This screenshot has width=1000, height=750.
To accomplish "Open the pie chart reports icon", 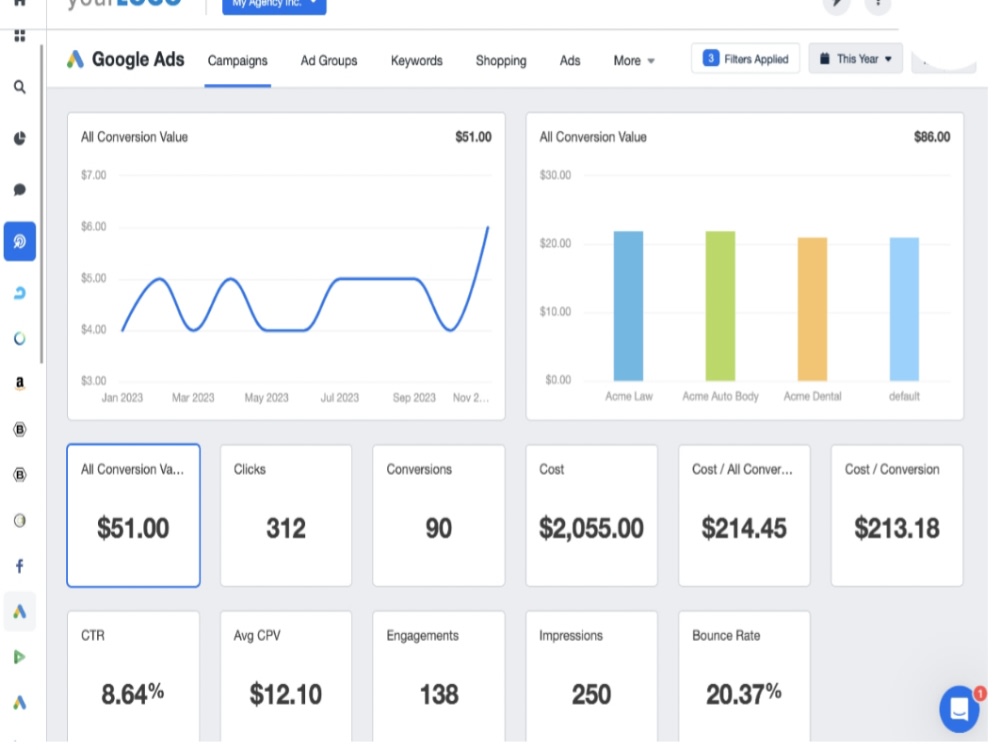I will click(x=20, y=138).
